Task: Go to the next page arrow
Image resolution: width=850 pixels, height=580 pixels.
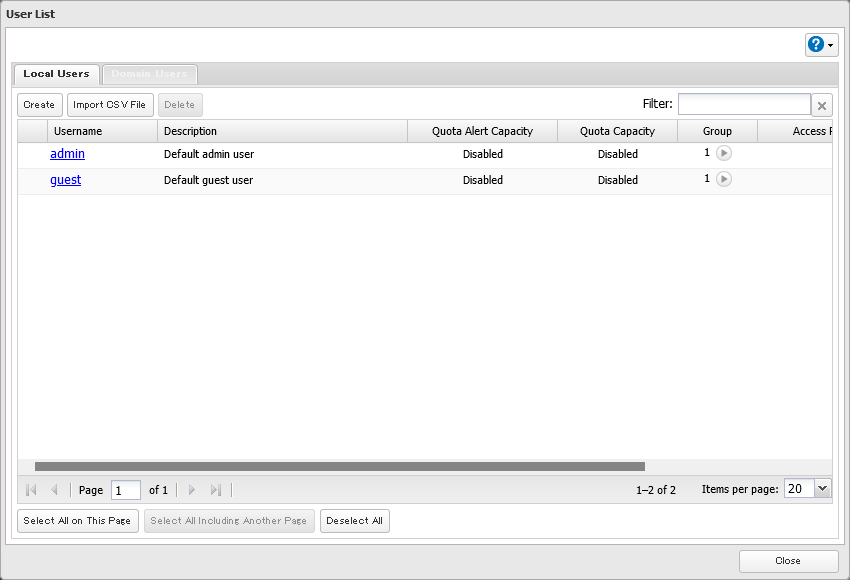Action: (192, 490)
